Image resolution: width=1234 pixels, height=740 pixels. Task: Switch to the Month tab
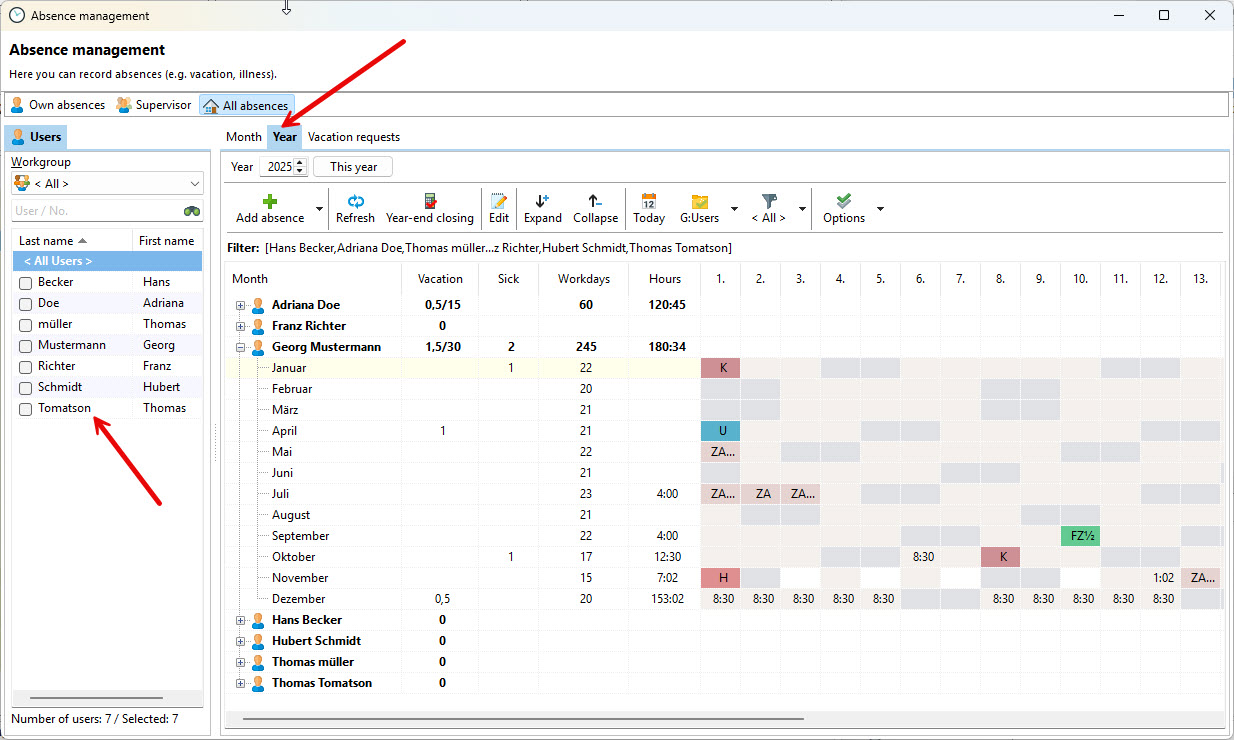tap(243, 137)
